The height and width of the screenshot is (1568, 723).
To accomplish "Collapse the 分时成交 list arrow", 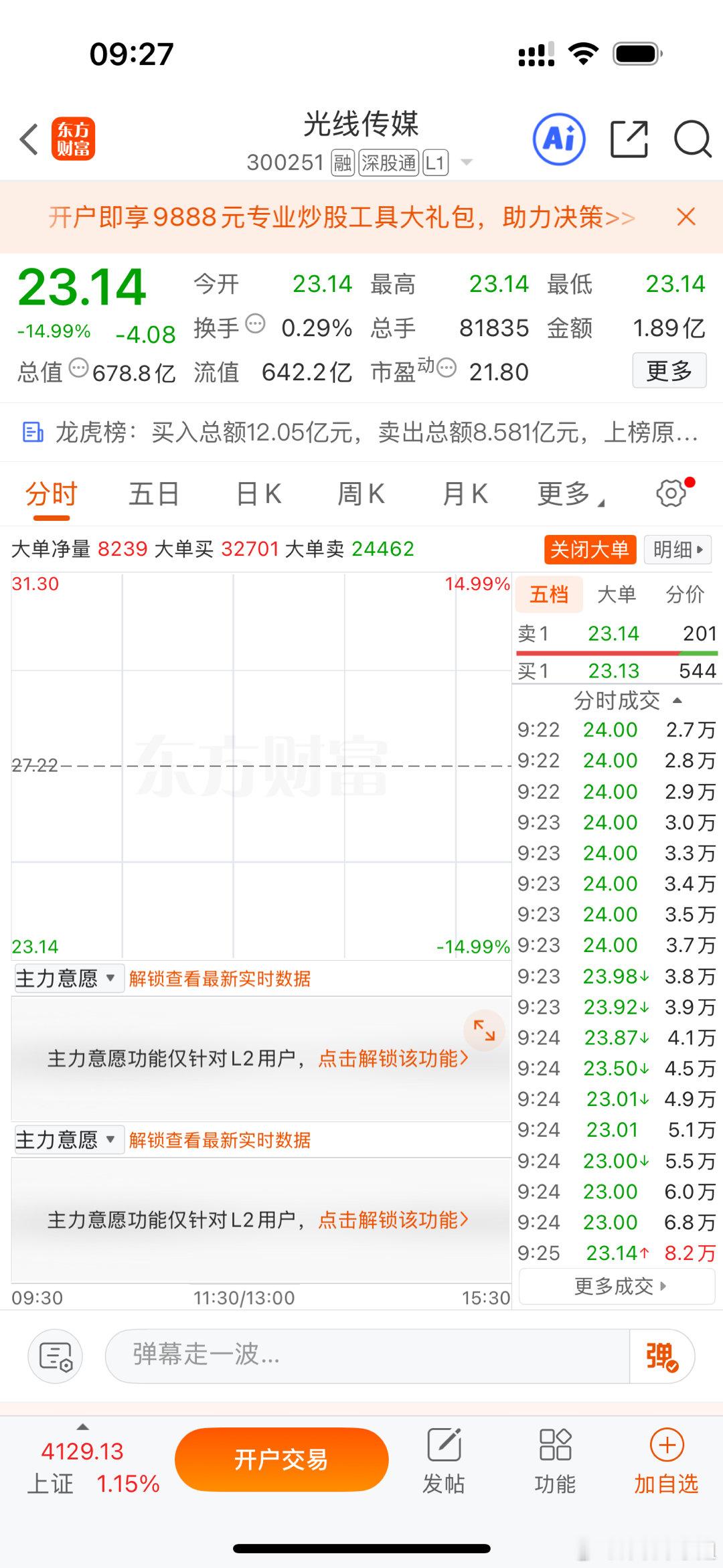I will 677,700.
